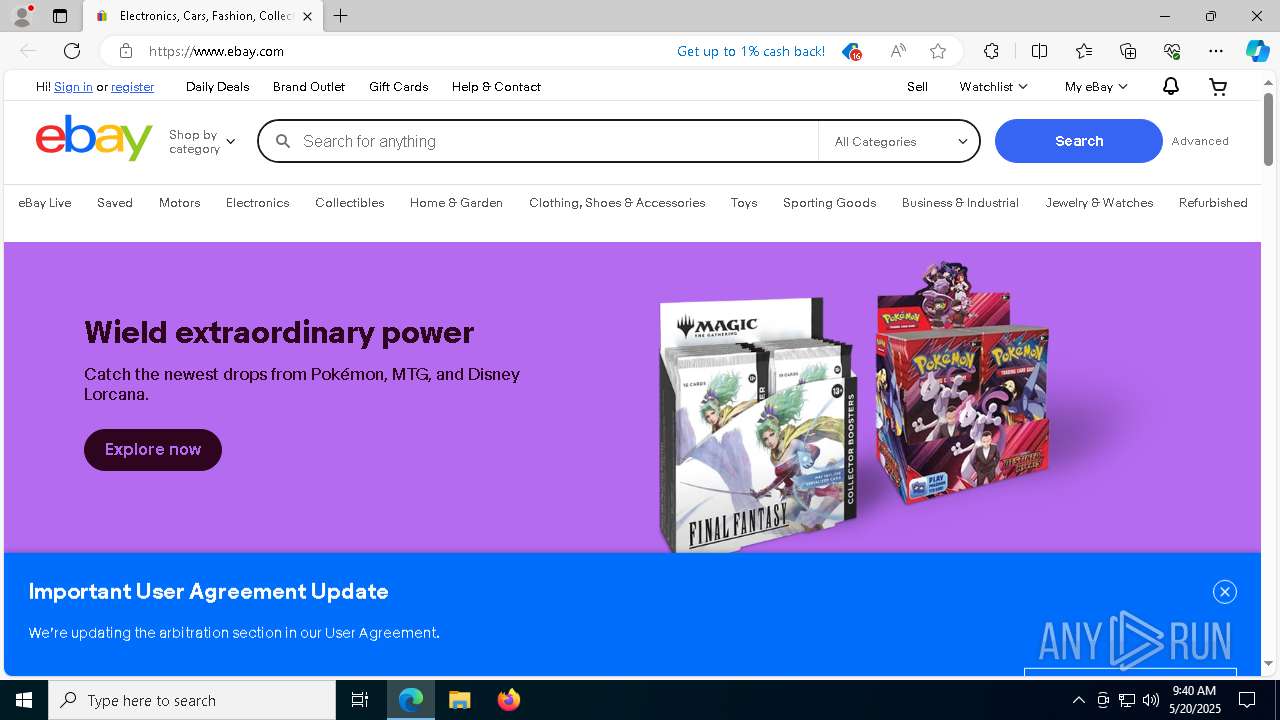Viewport: 1280px width, 720px height.
Task: Go to the eBay logo homepage
Action: (94, 138)
